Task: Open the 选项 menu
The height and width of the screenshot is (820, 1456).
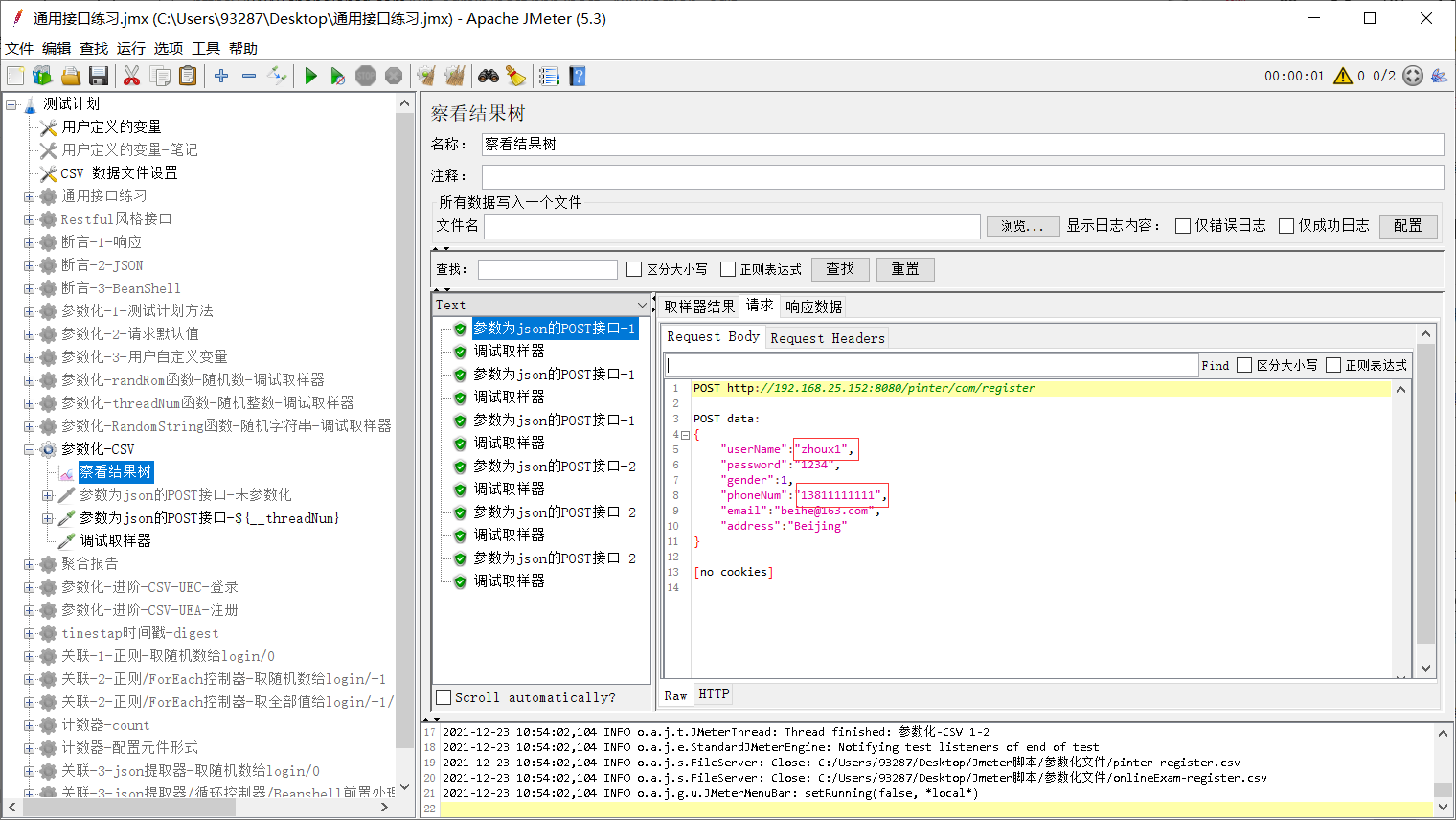Action: pyautogui.click(x=169, y=48)
